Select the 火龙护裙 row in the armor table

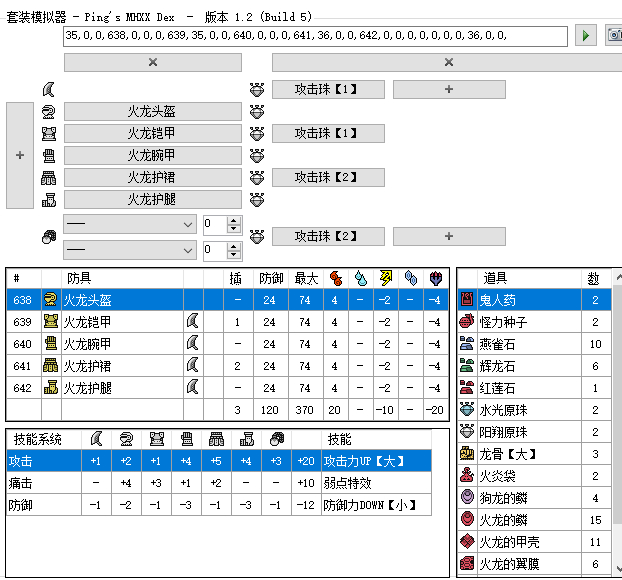[x=227, y=366]
